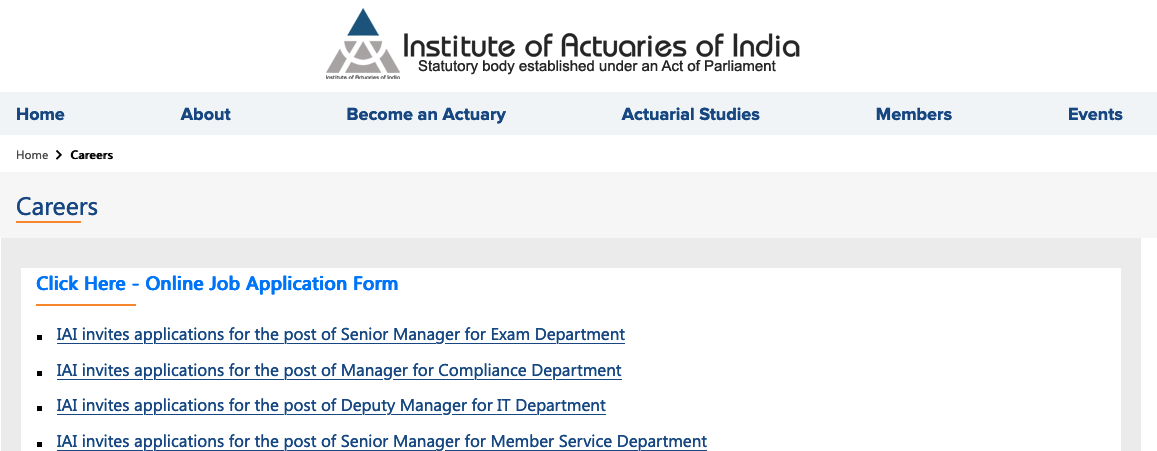This screenshot has height=451, width=1157.
Task: Click the Statutory body tagline under the title
Action: tap(596, 67)
